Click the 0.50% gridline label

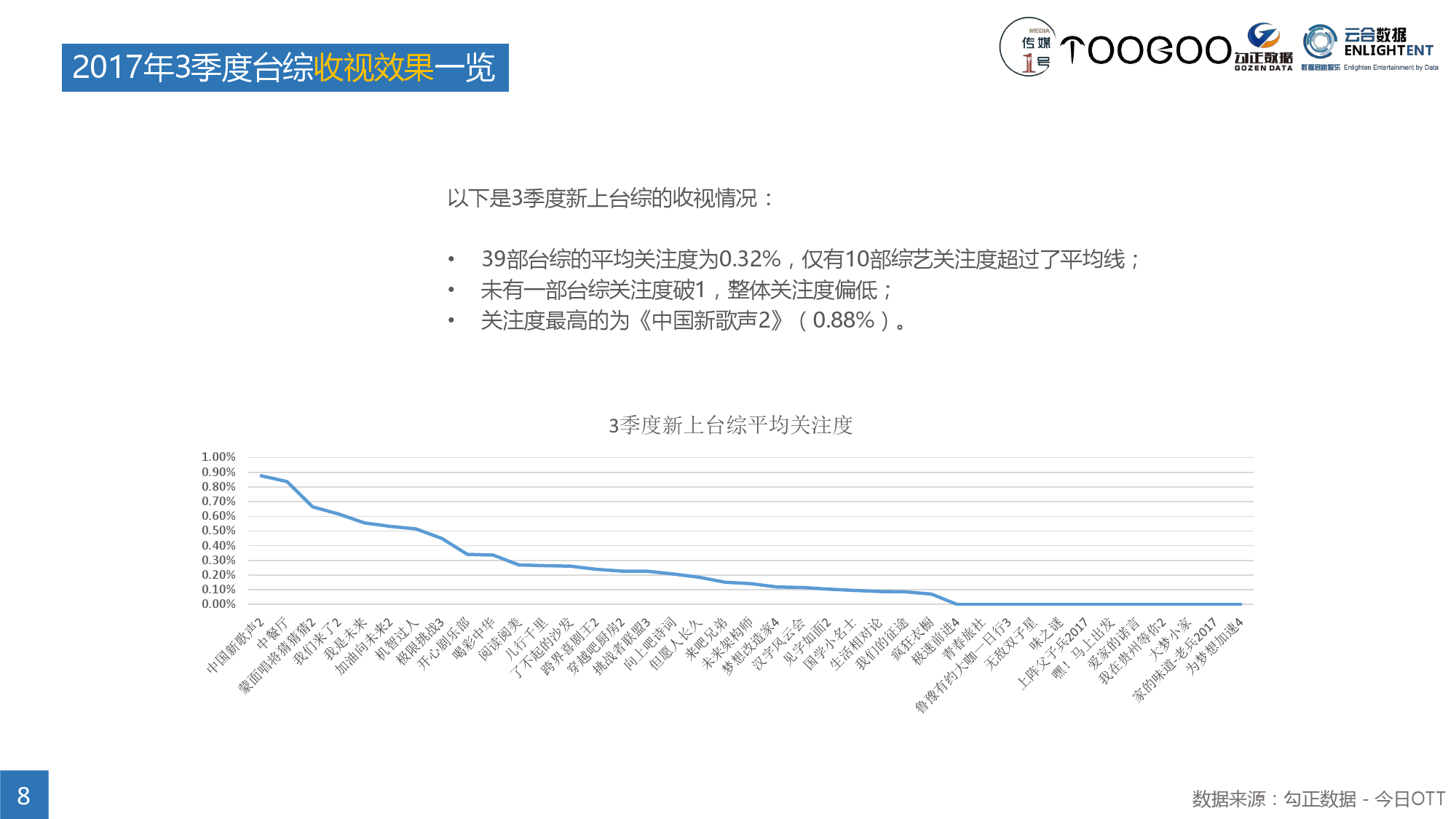pos(218,531)
